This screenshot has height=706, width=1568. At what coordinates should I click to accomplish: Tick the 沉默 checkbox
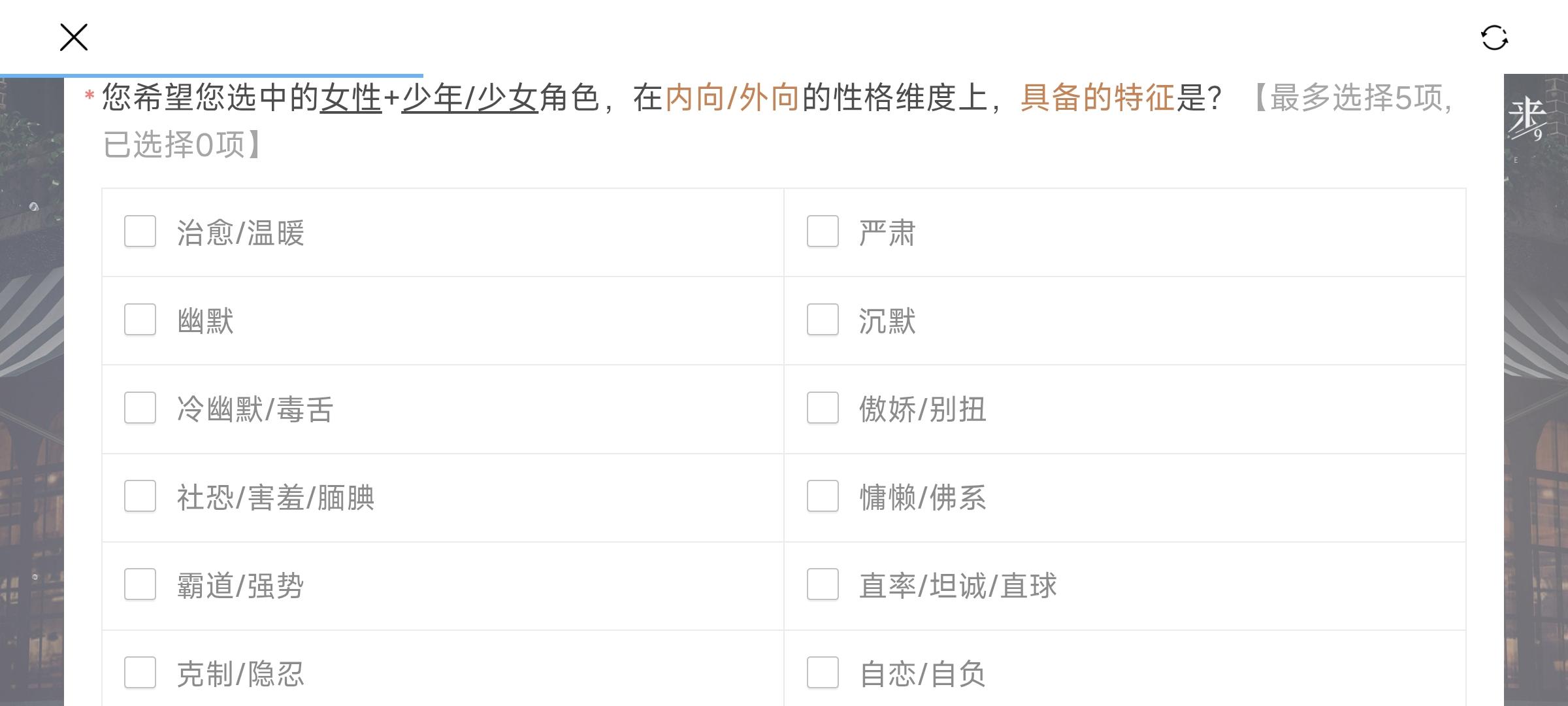point(823,320)
